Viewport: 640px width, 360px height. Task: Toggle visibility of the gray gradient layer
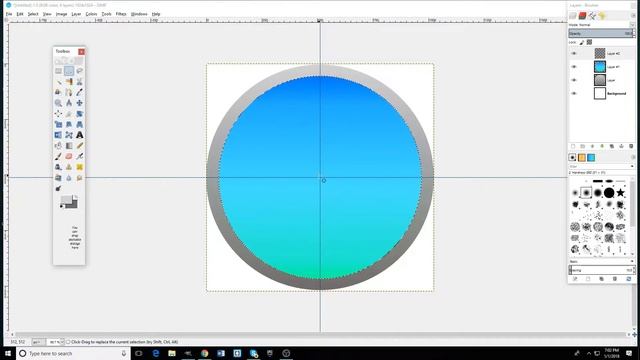(574, 80)
